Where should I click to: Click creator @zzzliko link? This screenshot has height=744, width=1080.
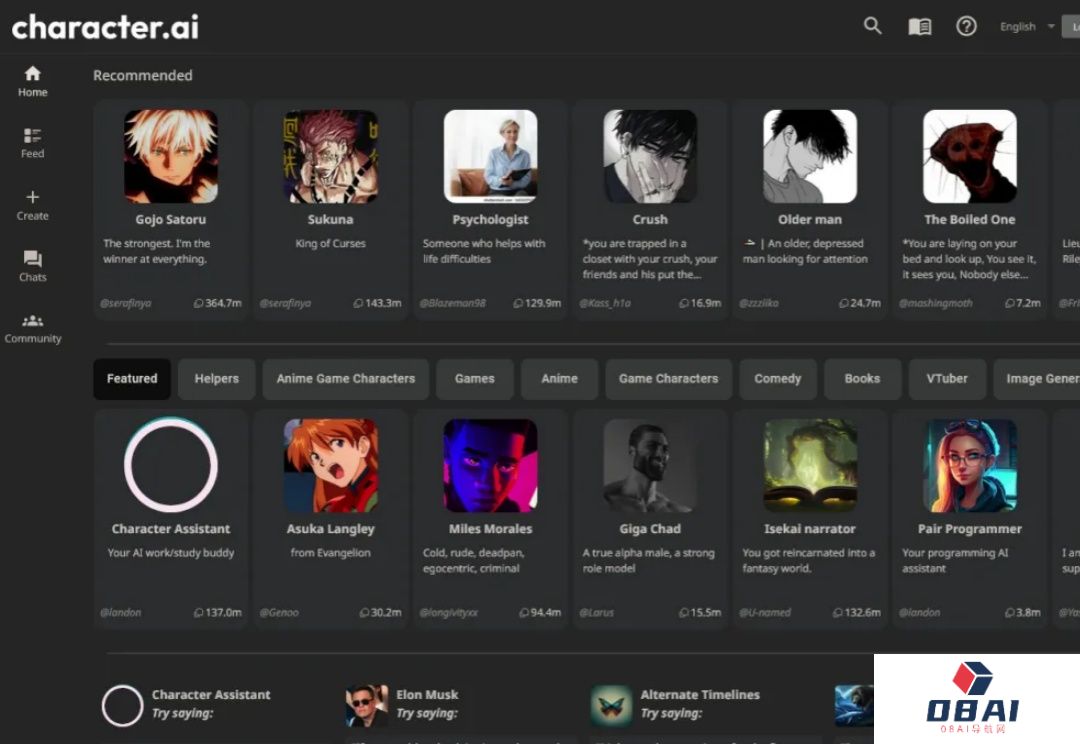point(758,303)
